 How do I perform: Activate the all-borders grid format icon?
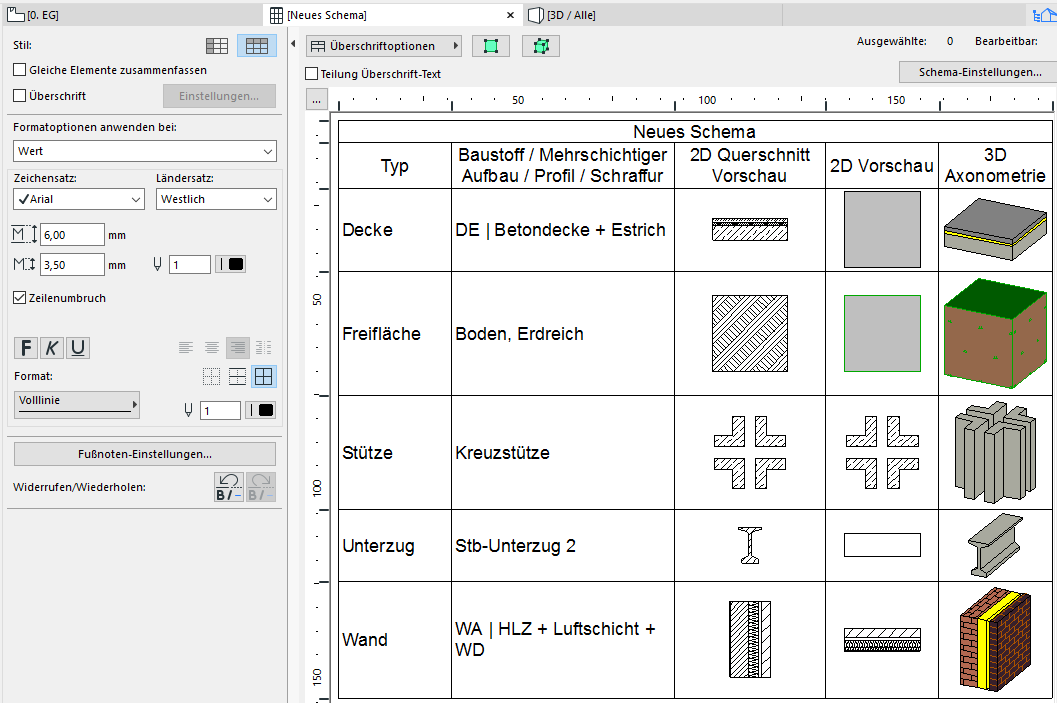262,375
